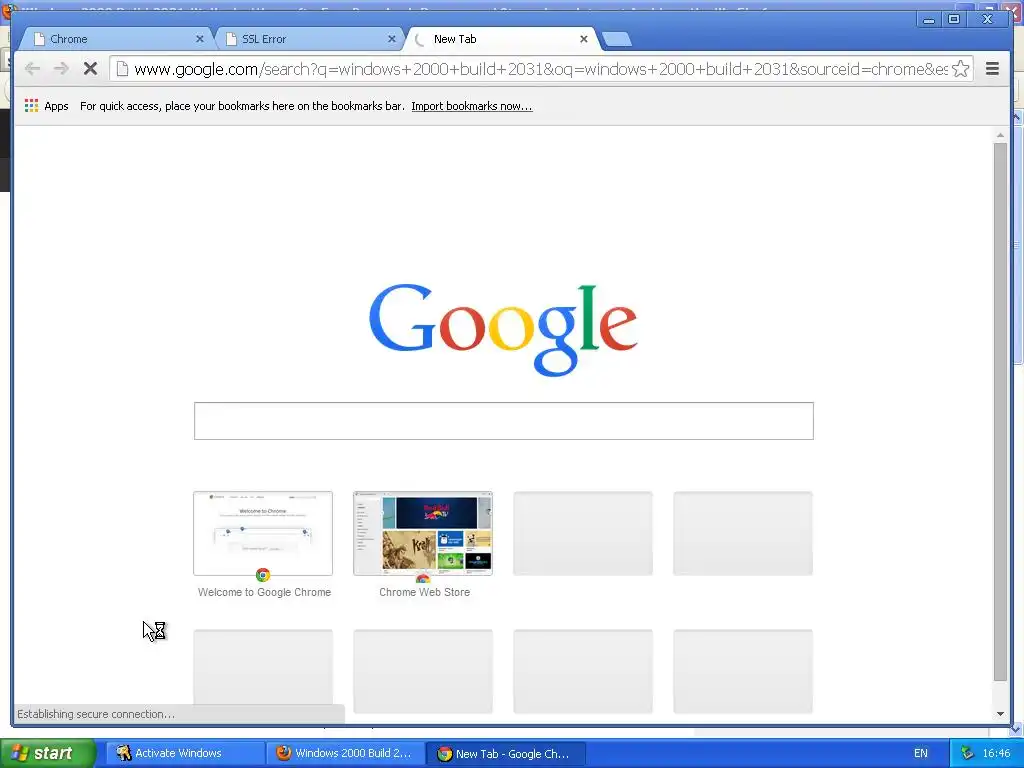Click the address bar URL

(541, 69)
